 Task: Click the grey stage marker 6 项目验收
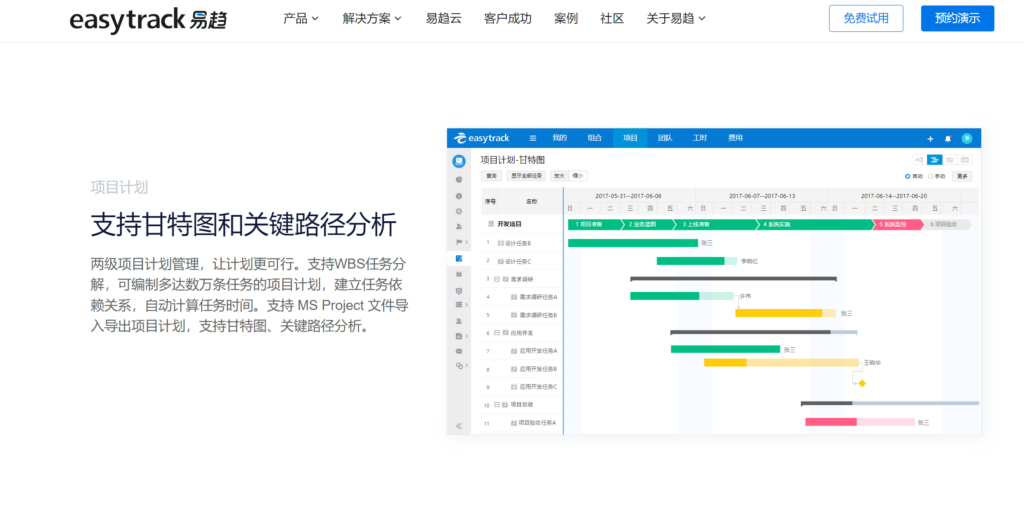click(x=948, y=224)
